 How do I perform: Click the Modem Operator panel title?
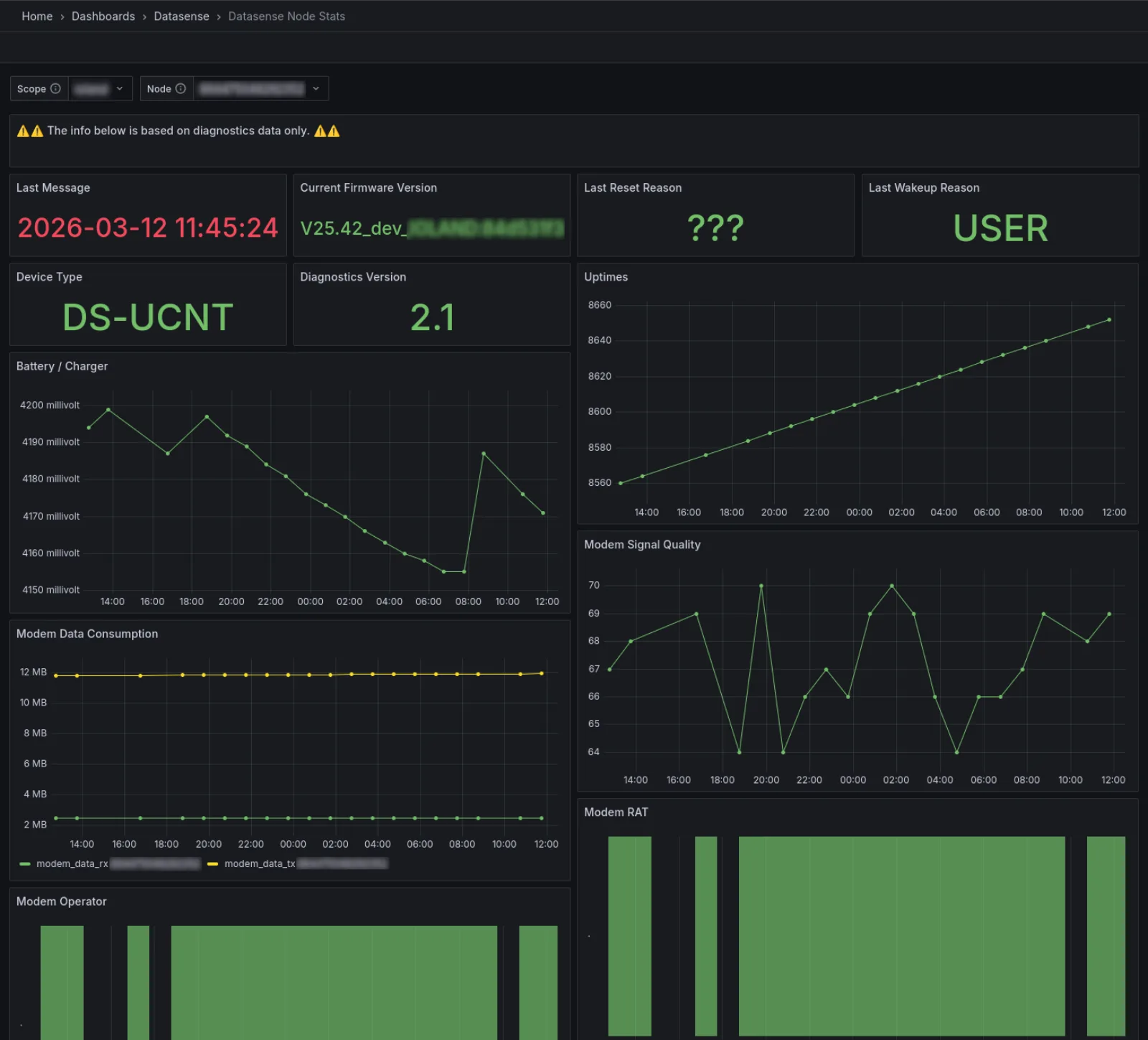coord(62,901)
